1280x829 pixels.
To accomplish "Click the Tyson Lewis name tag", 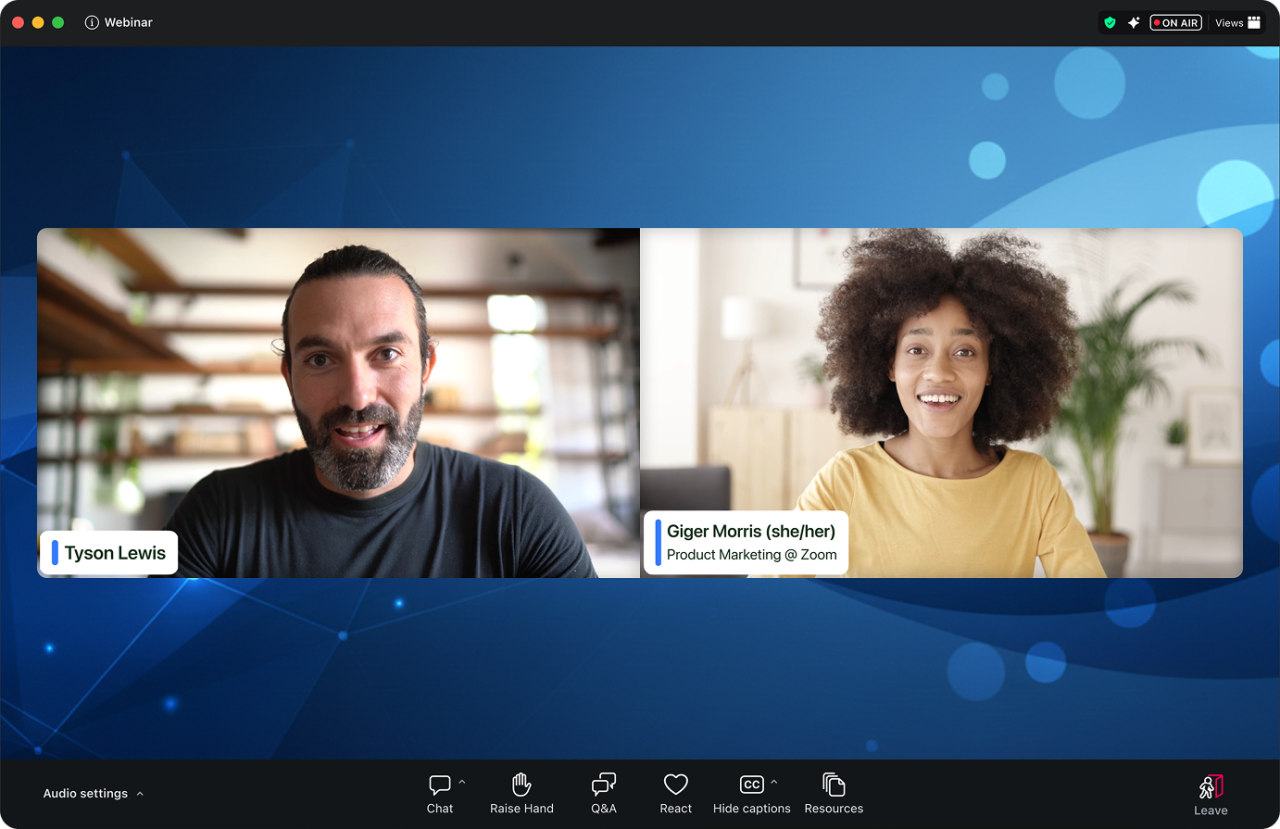I will pos(109,553).
